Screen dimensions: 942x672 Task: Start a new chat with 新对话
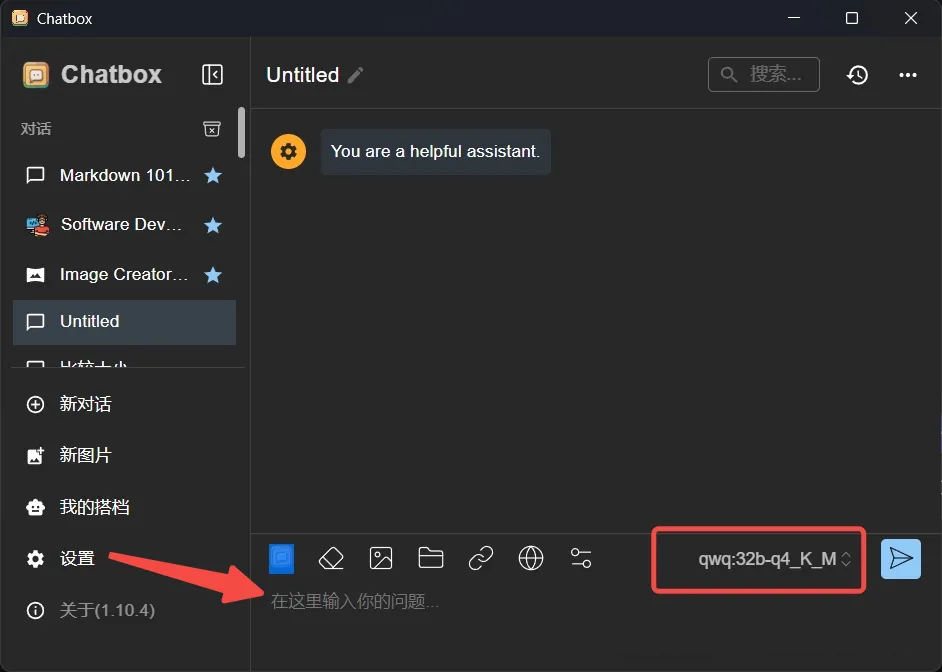coord(85,405)
